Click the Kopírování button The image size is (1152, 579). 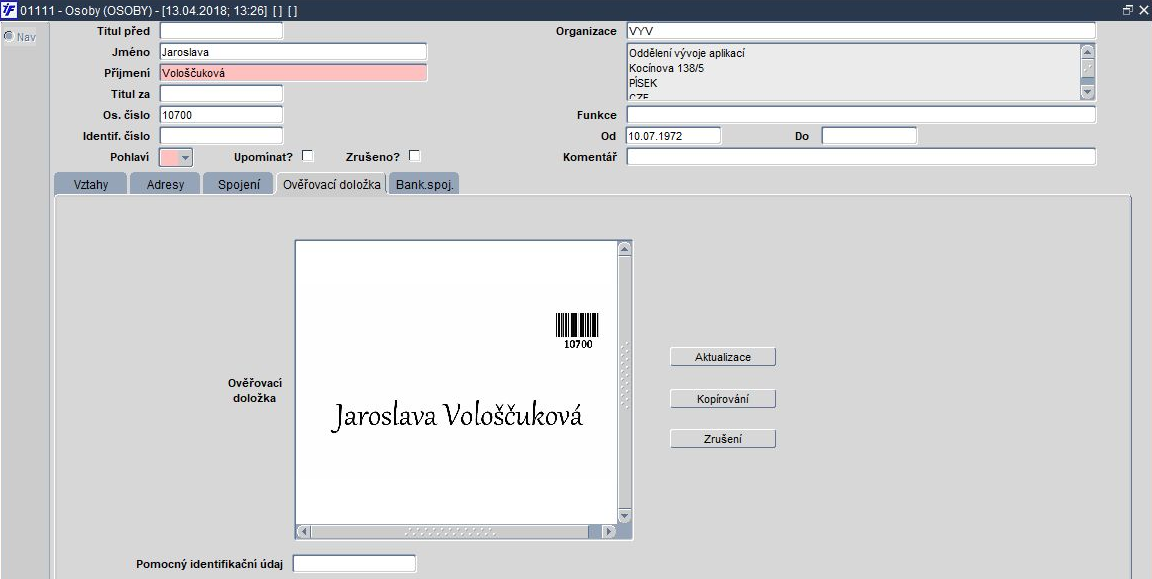(x=723, y=399)
